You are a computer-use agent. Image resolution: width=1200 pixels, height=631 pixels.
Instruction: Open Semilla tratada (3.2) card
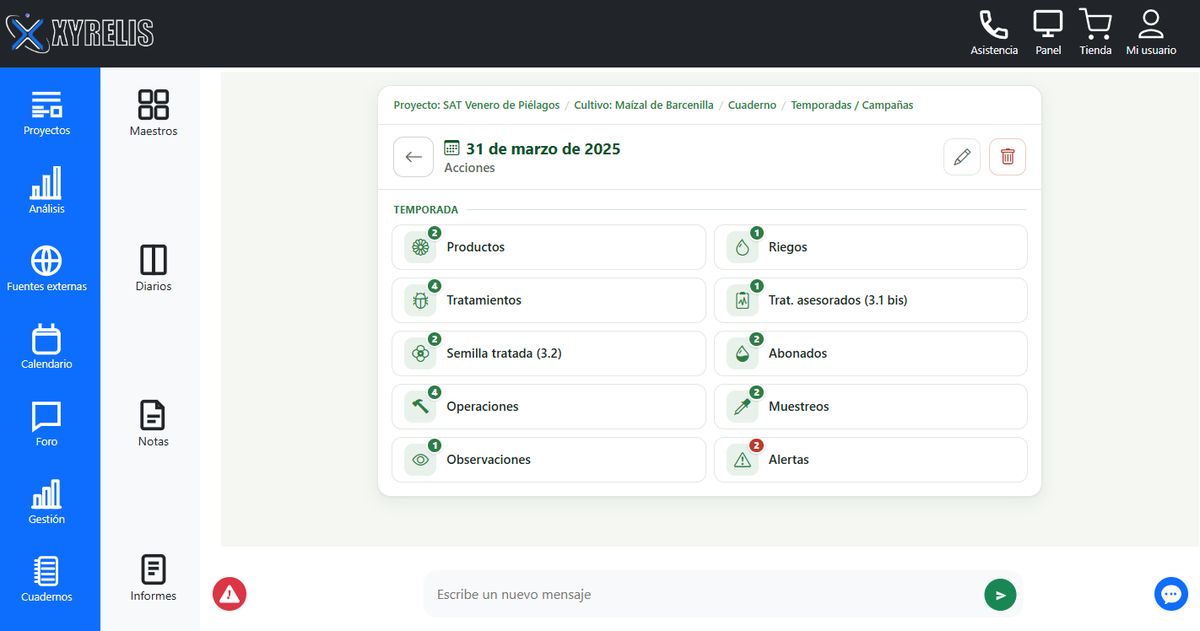(549, 353)
